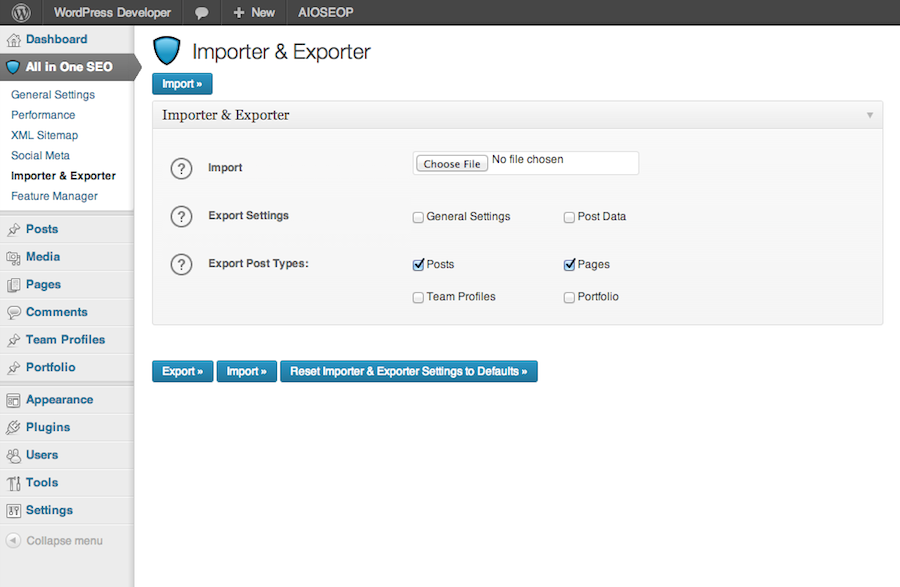The height and width of the screenshot is (587, 900).
Task: Open the comments bubble icon in admin bar
Action: click(201, 13)
